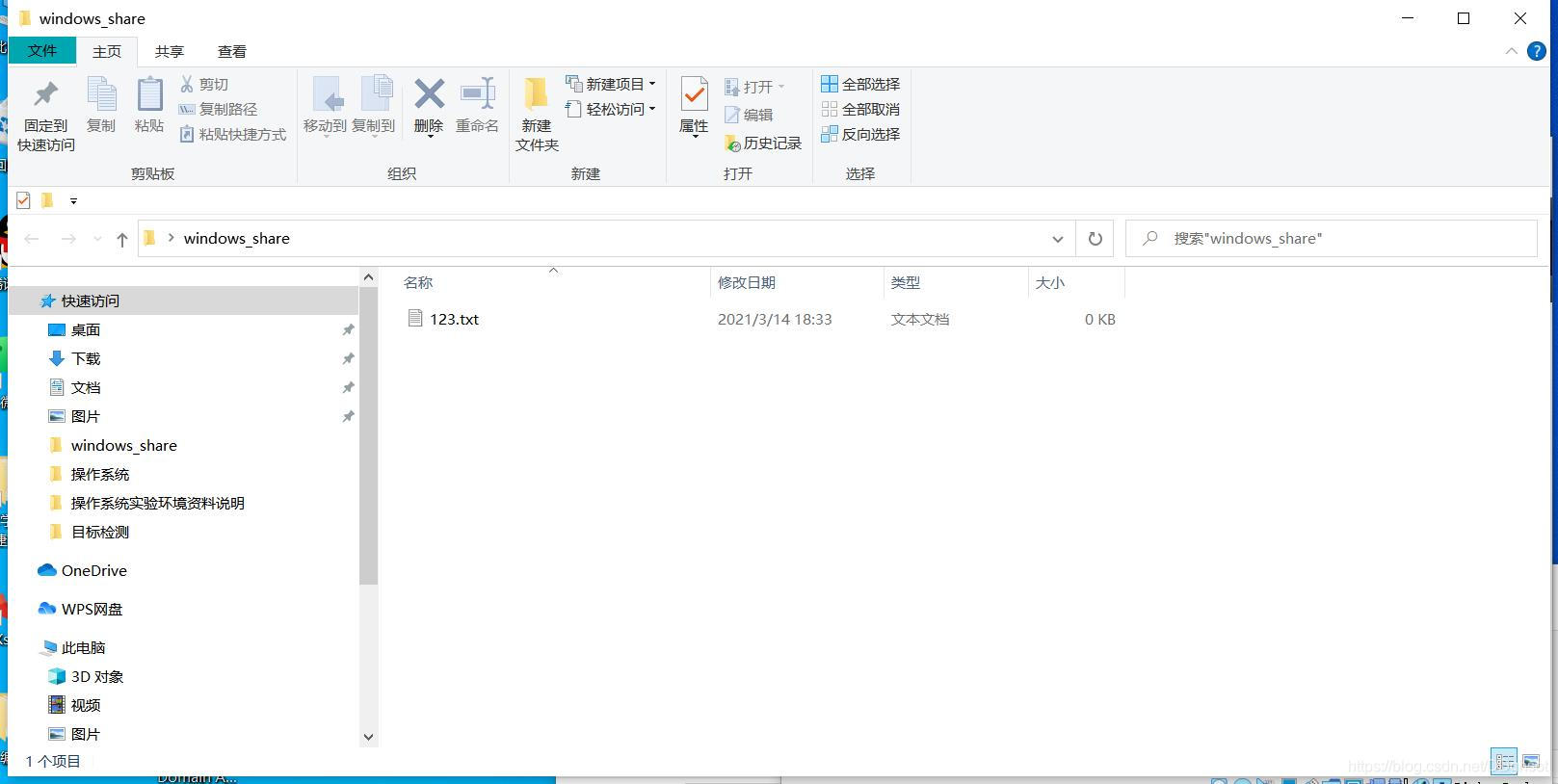The width and height of the screenshot is (1558, 784).
Task: Open the 文件 file menu tab
Action: 42,51
